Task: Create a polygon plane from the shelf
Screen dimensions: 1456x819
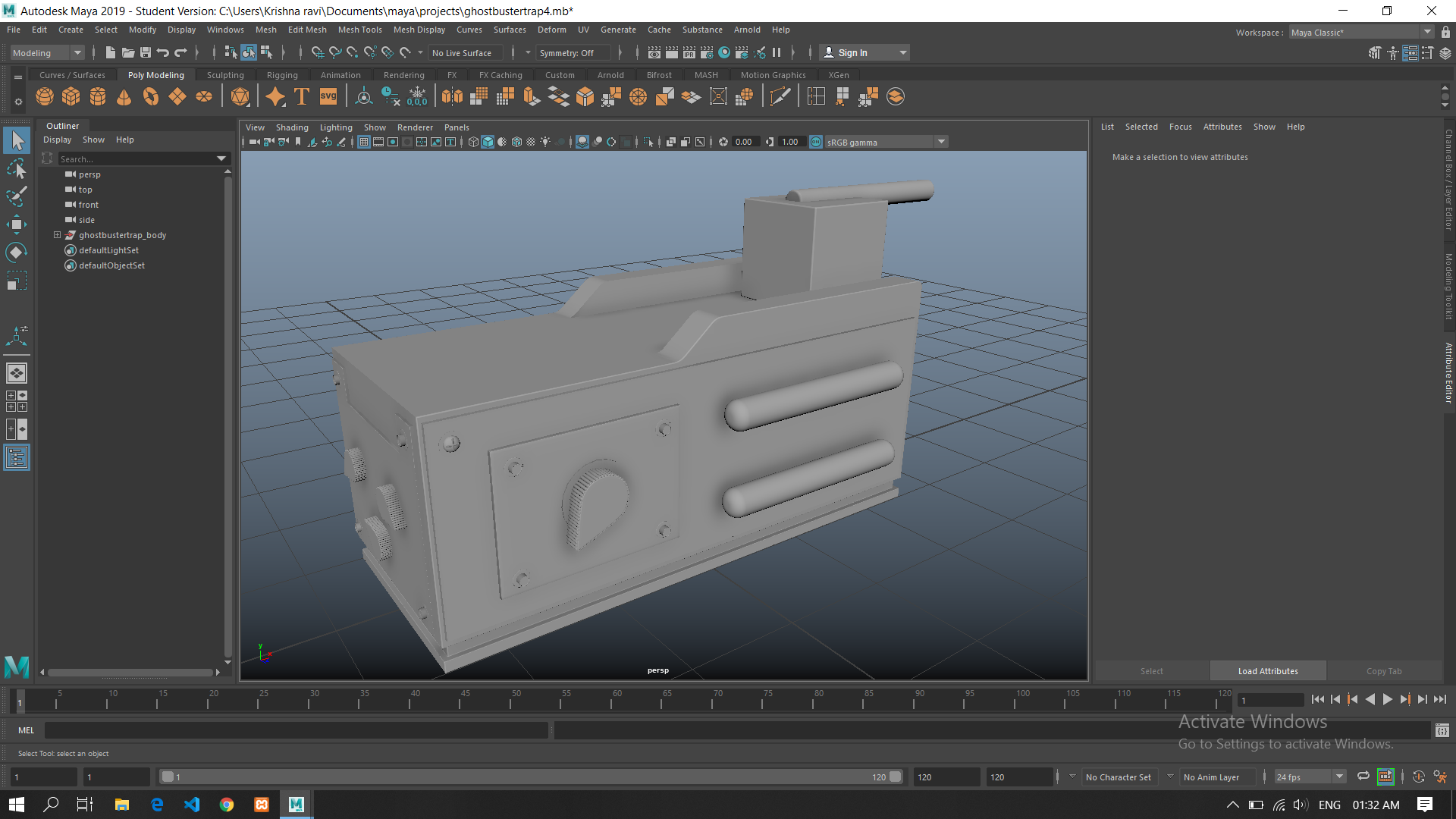Action: click(177, 97)
